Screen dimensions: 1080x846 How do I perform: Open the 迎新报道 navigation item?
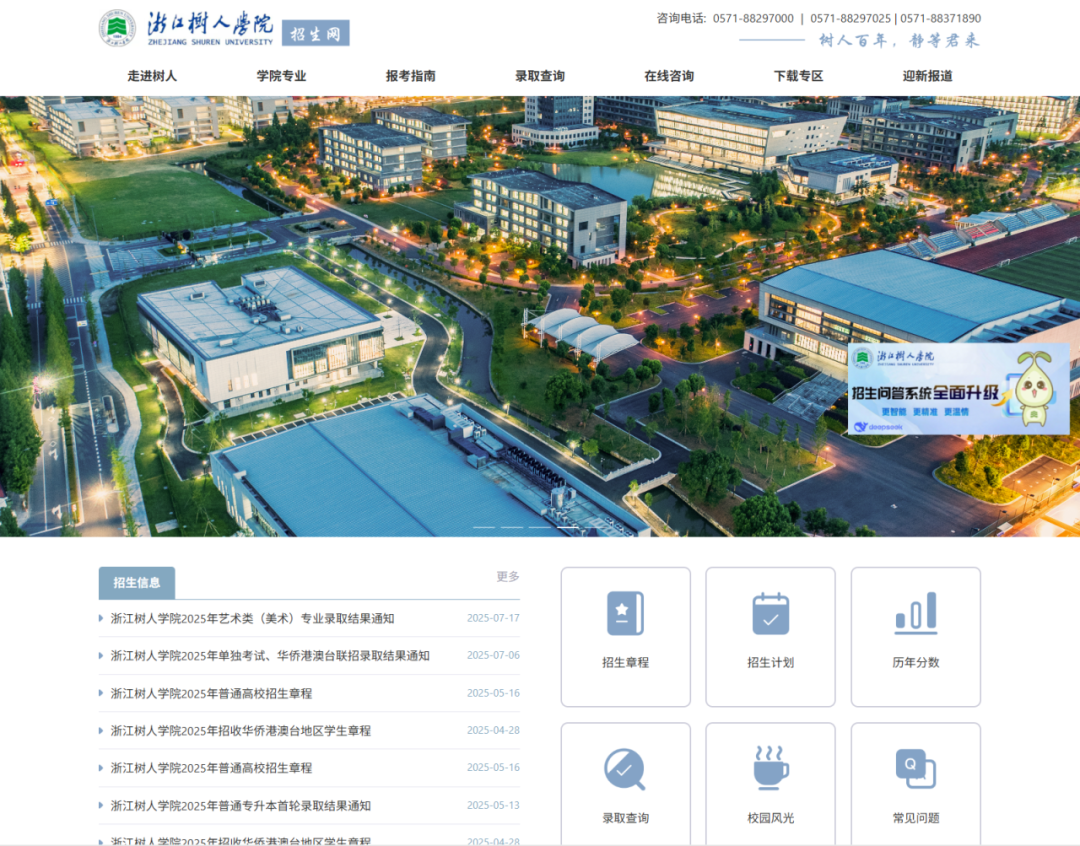click(x=928, y=76)
